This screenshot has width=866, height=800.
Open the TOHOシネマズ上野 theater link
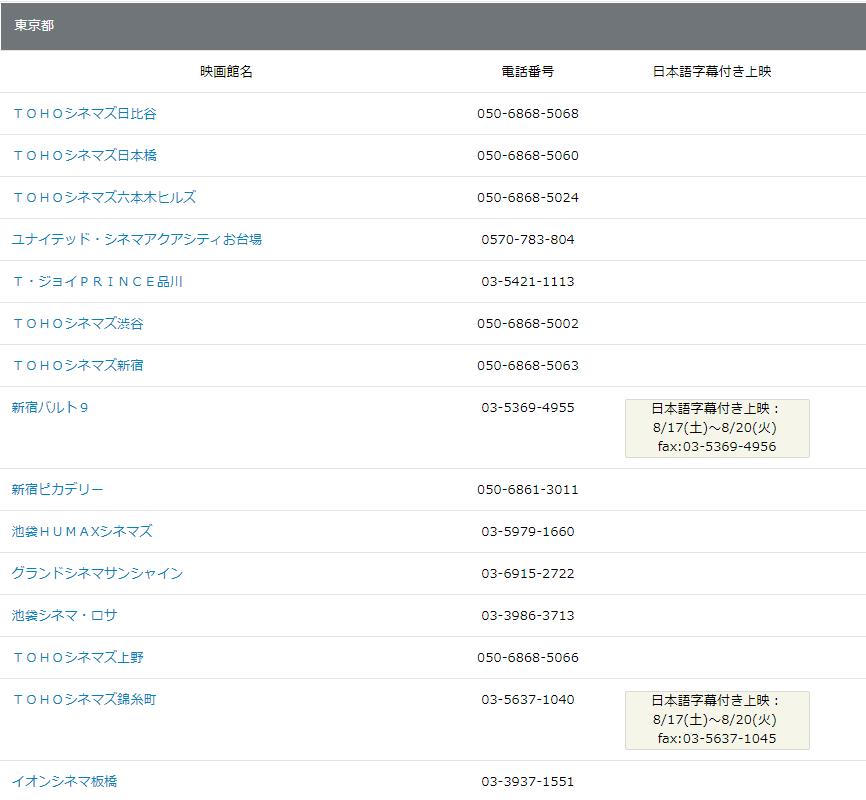click(x=78, y=657)
